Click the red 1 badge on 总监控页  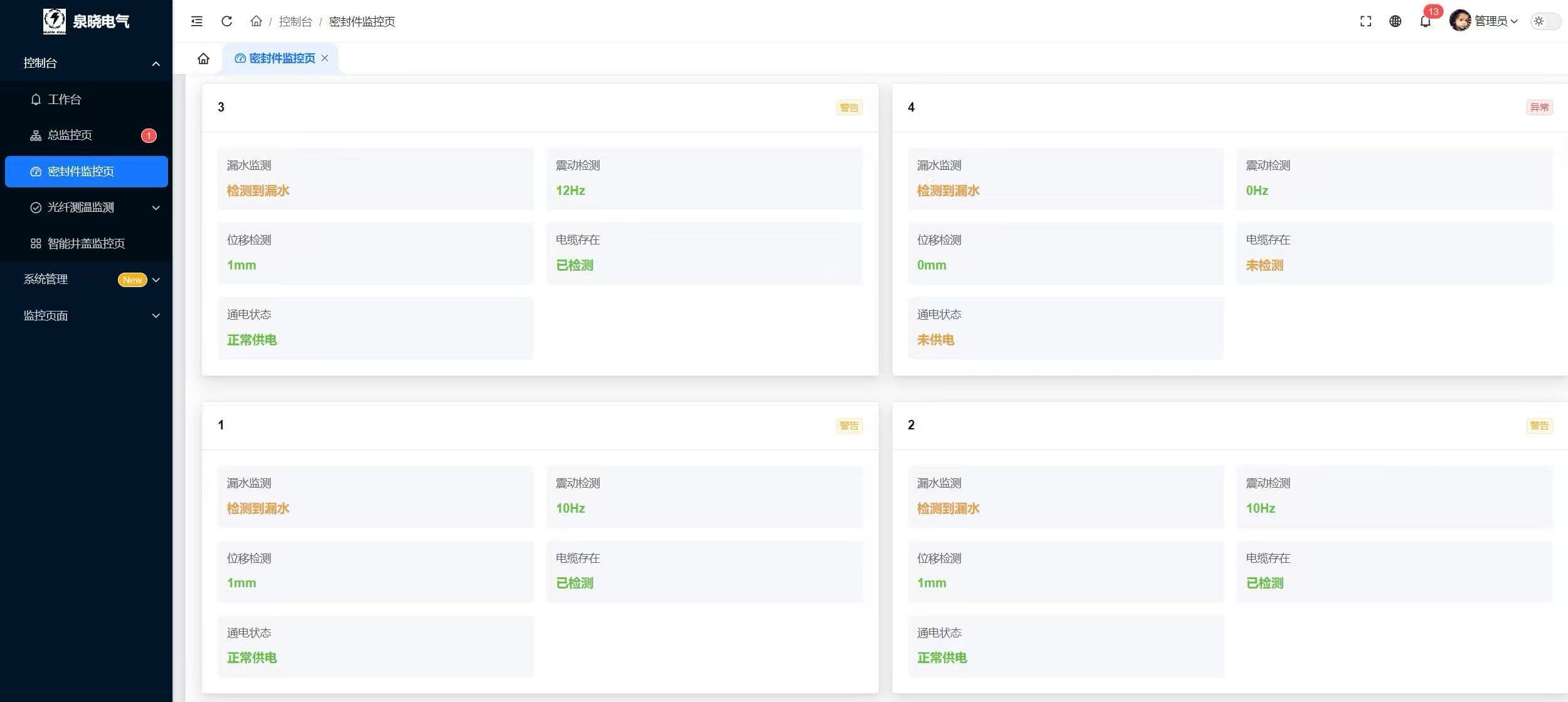pyautogui.click(x=149, y=135)
